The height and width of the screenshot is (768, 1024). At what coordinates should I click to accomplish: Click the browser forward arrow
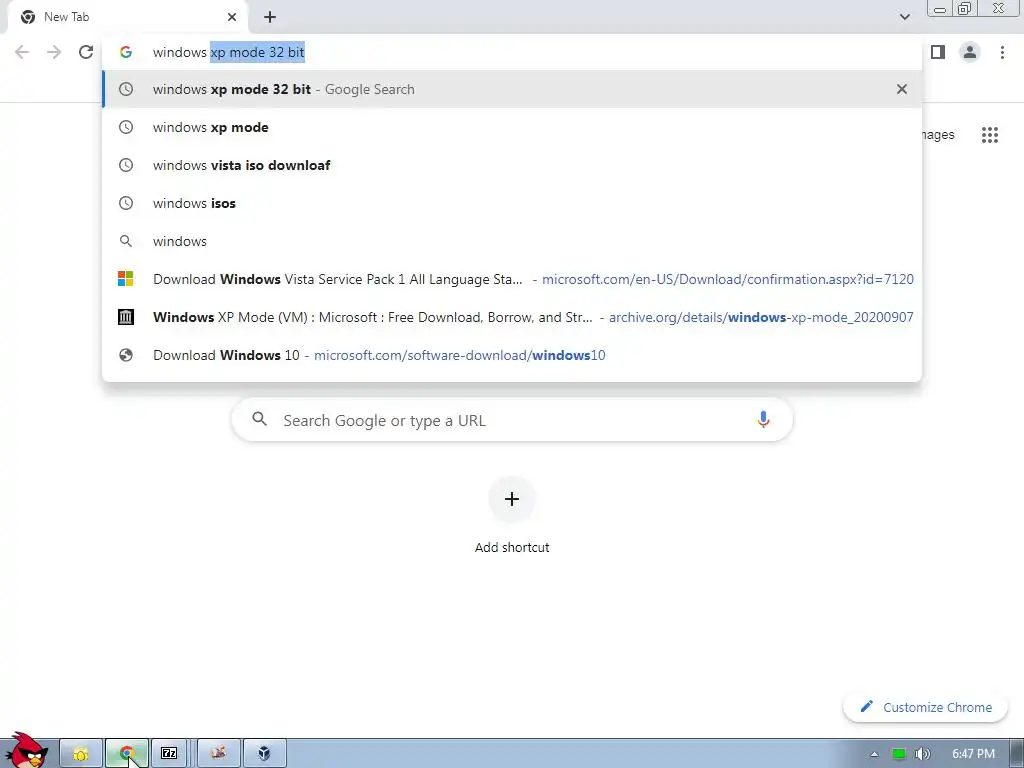point(54,52)
